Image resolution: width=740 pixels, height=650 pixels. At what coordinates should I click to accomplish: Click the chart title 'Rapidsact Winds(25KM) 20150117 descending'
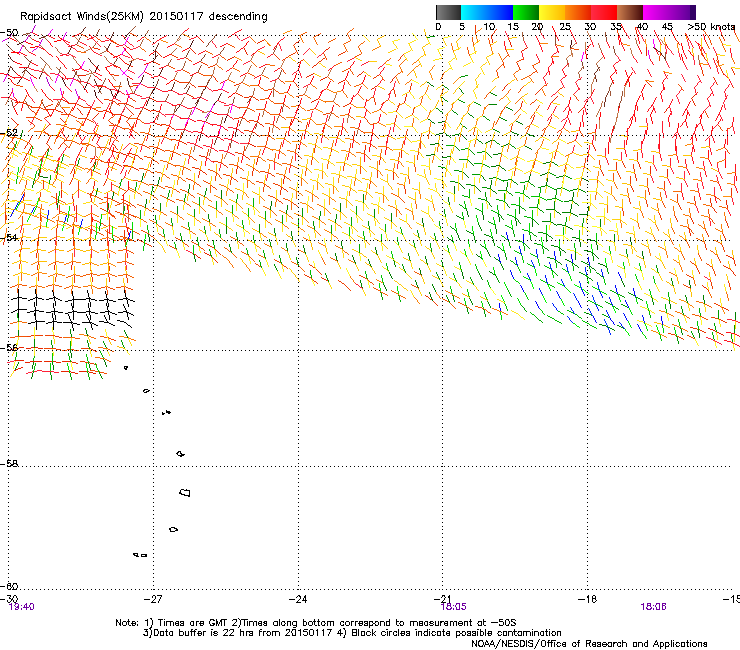click(143, 17)
